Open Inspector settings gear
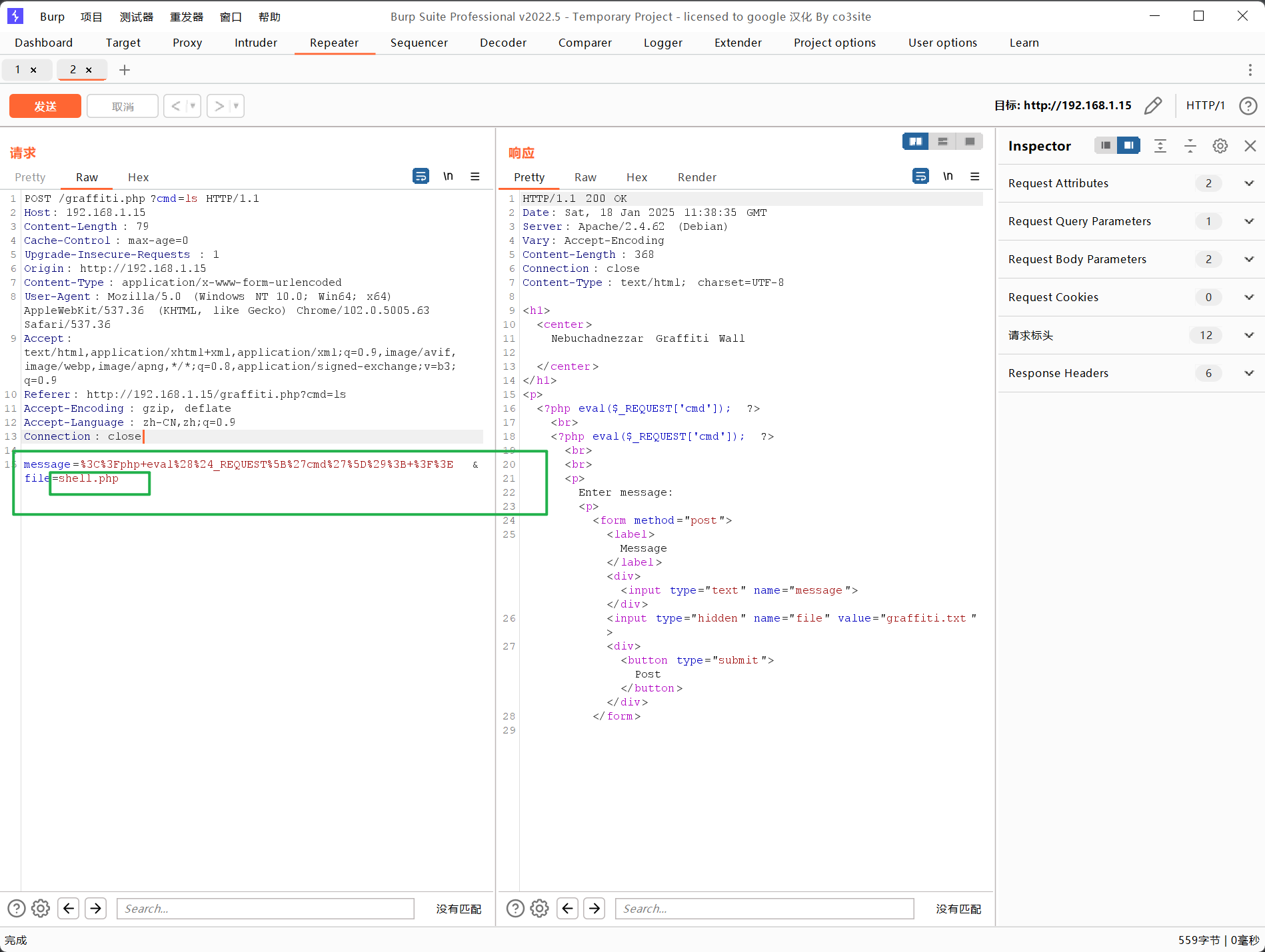The width and height of the screenshot is (1265, 952). tap(1220, 146)
